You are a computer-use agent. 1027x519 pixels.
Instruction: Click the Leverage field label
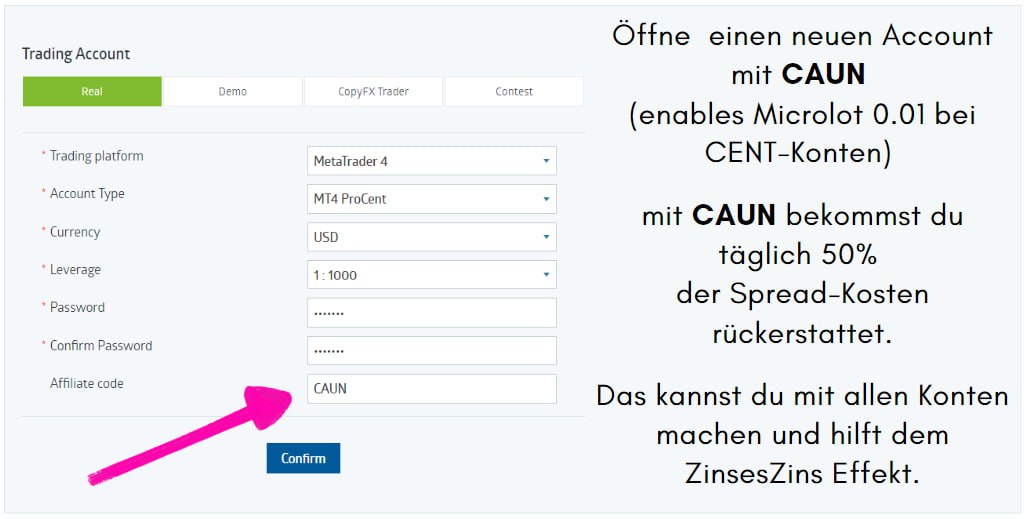coord(75,270)
